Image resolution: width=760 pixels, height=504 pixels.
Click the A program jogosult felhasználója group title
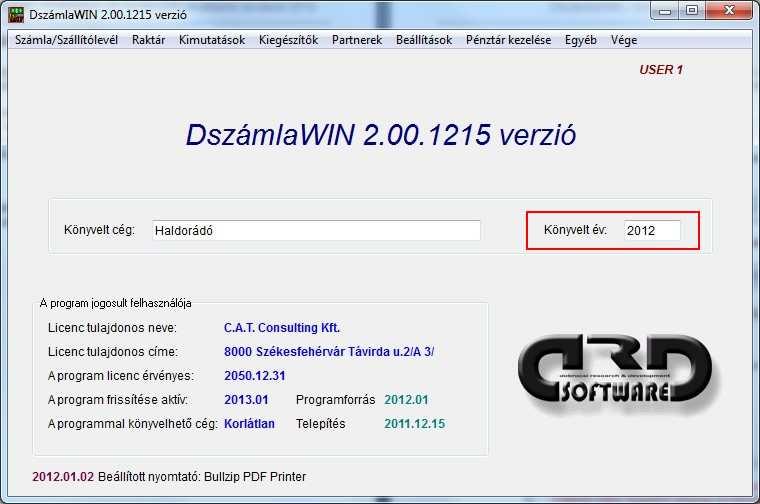tap(115, 303)
